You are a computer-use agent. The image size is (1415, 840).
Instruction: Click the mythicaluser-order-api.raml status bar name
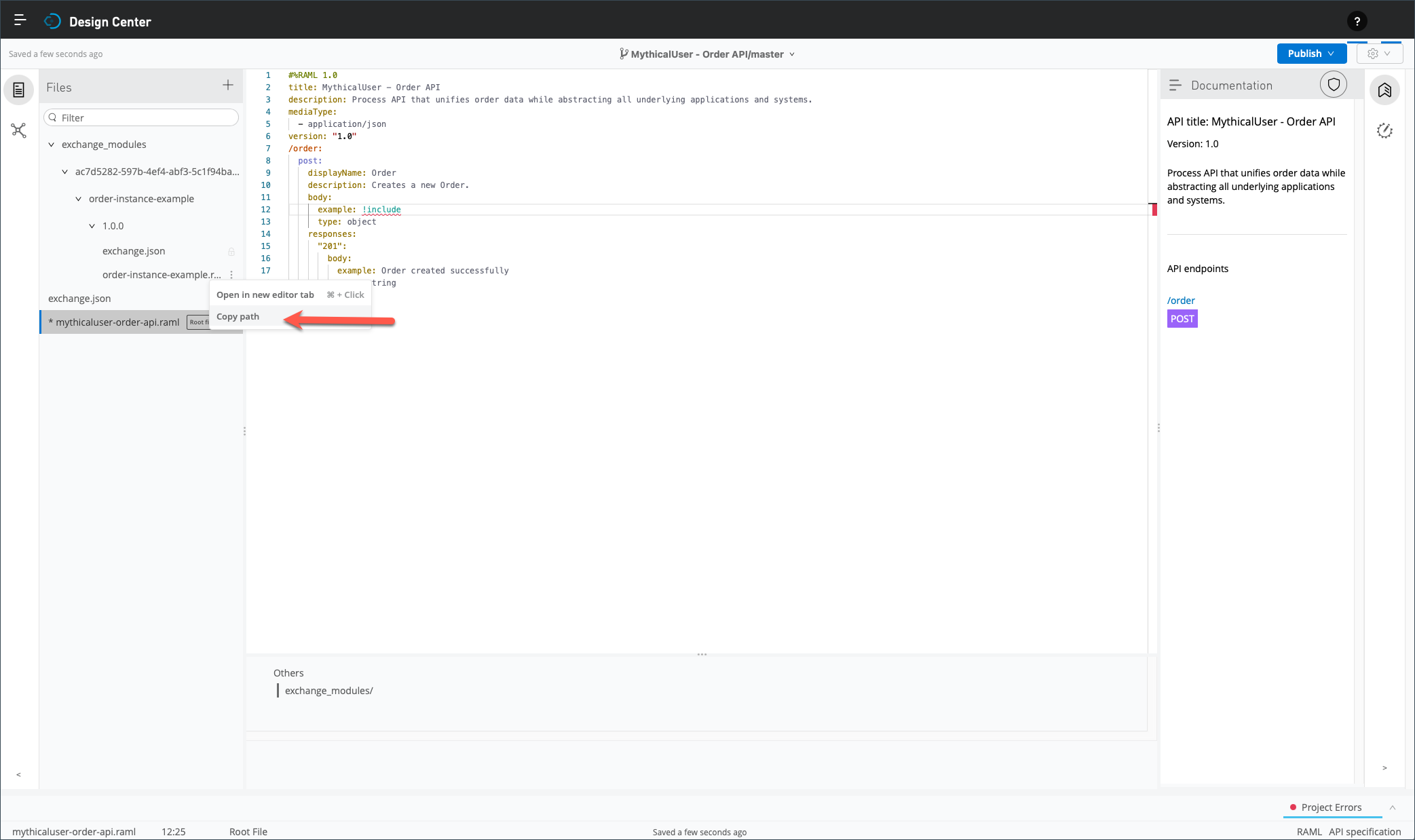pyautogui.click(x=74, y=832)
